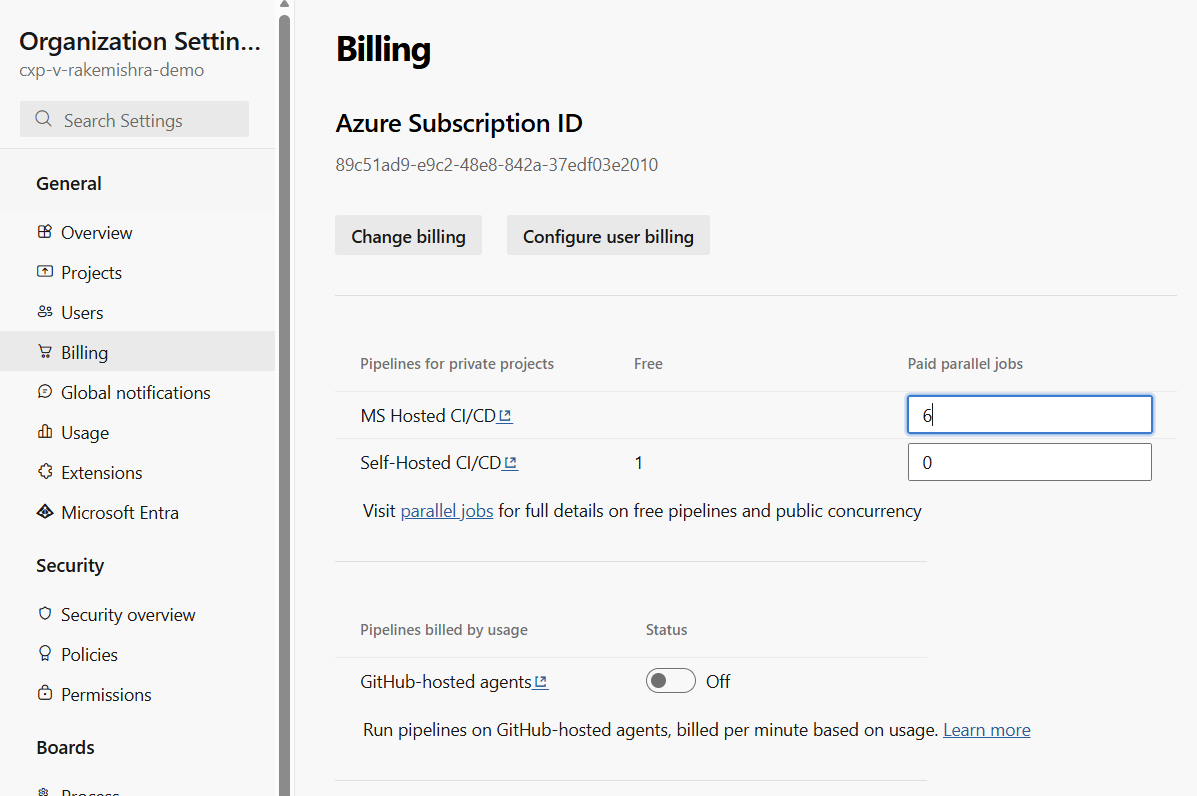This screenshot has width=1197, height=796.
Task: Click the Security overview shield icon
Action: [x=45, y=614]
